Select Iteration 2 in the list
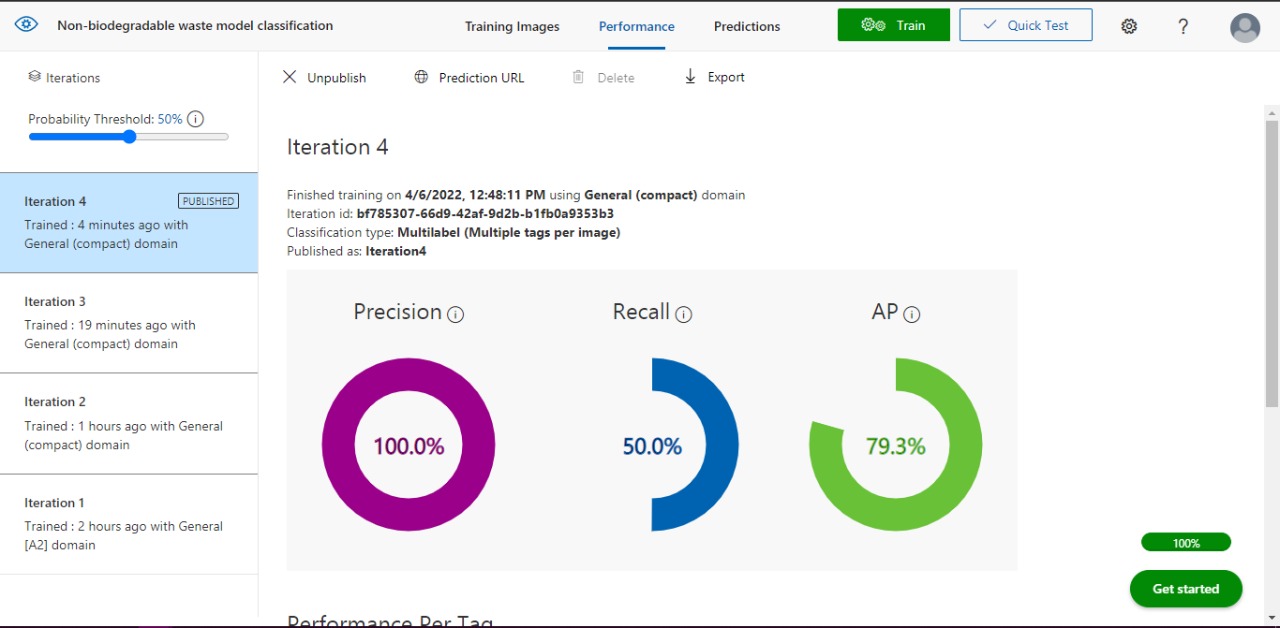 click(x=129, y=424)
